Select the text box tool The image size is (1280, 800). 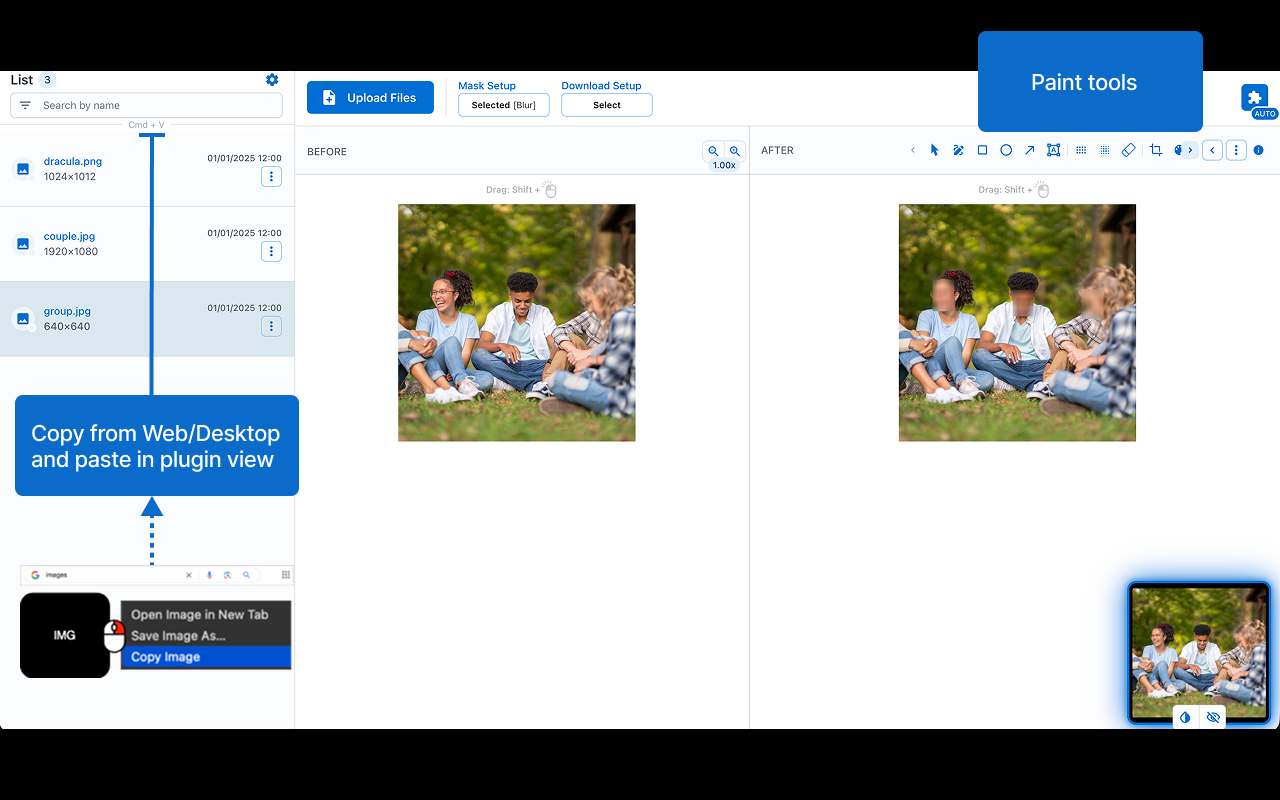click(x=1053, y=150)
